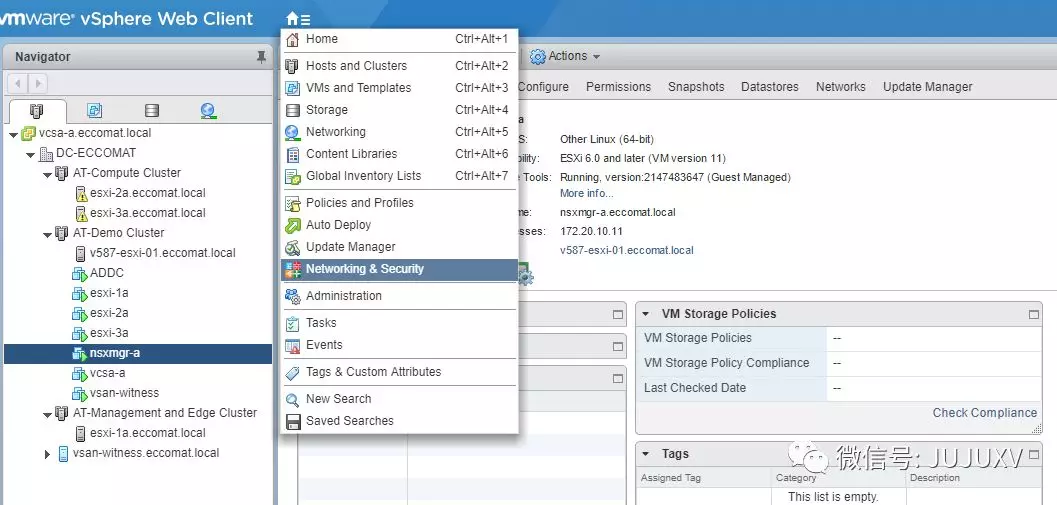The image size is (1057, 505).
Task: Expand vsan-witness.eccomat.local host node
Action: point(47,454)
